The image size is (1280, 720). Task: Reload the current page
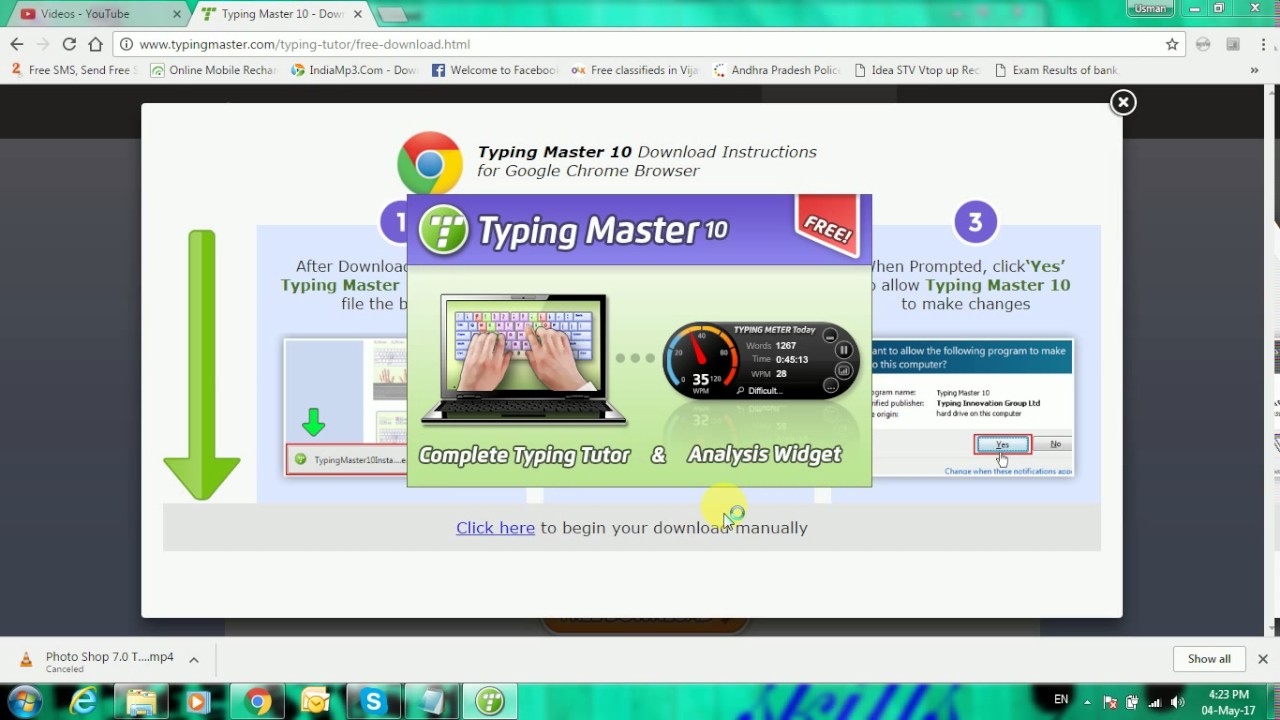[x=69, y=44]
